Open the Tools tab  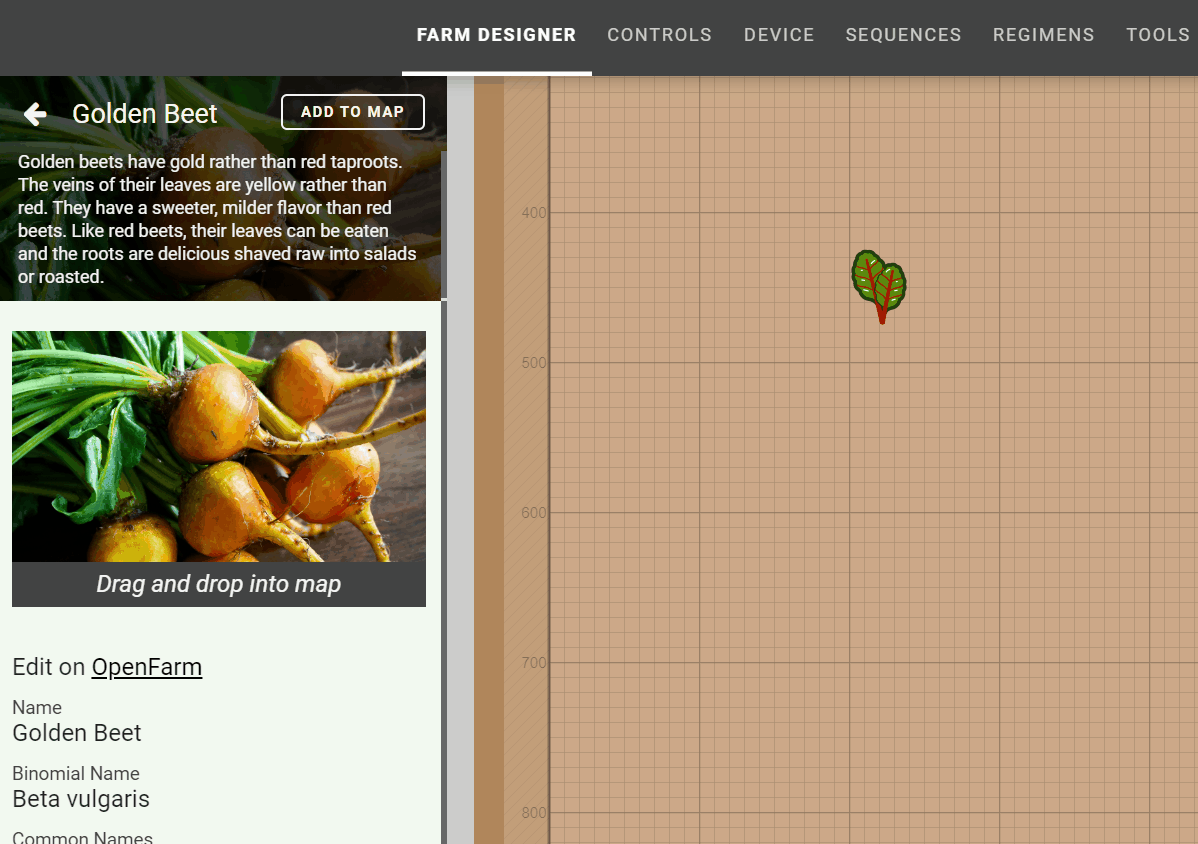[x=1157, y=35]
